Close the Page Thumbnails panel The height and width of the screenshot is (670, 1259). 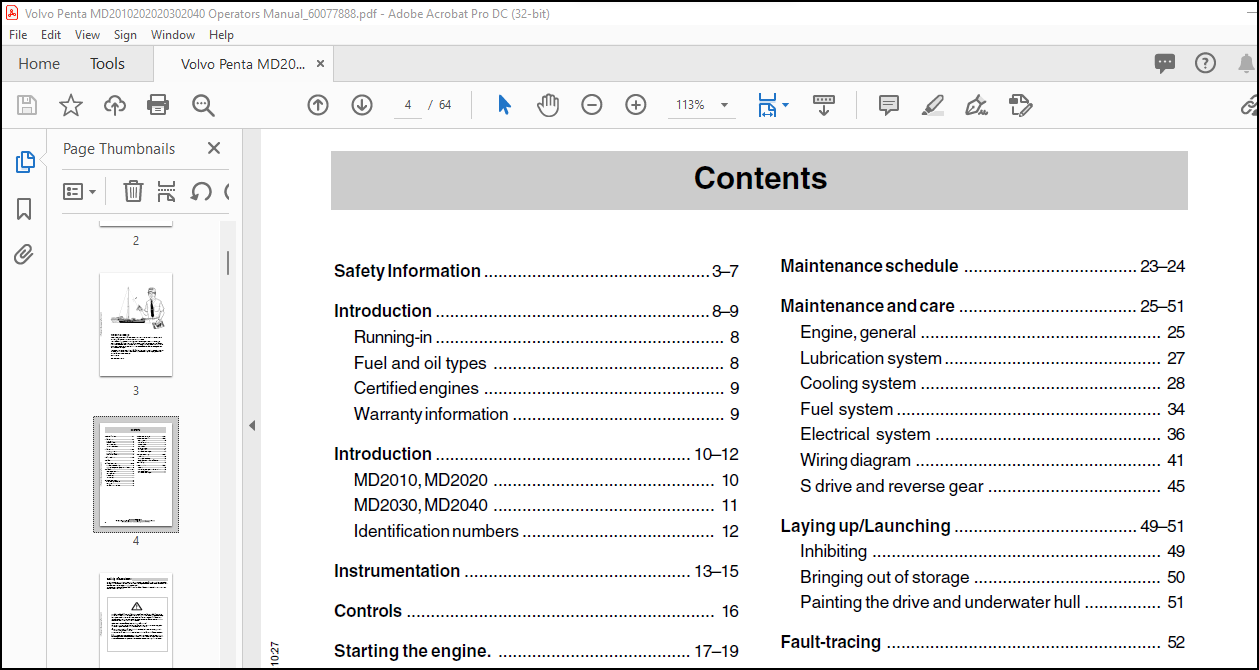click(214, 148)
